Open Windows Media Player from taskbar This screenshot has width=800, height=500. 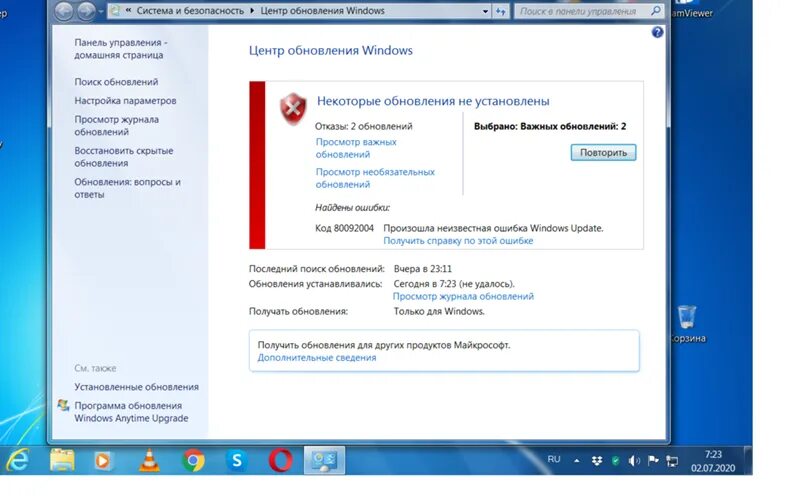[x=103, y=461]
